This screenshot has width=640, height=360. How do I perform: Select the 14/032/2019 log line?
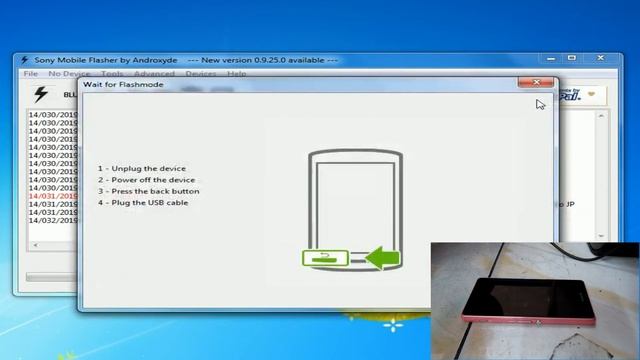tap(53, 220)
